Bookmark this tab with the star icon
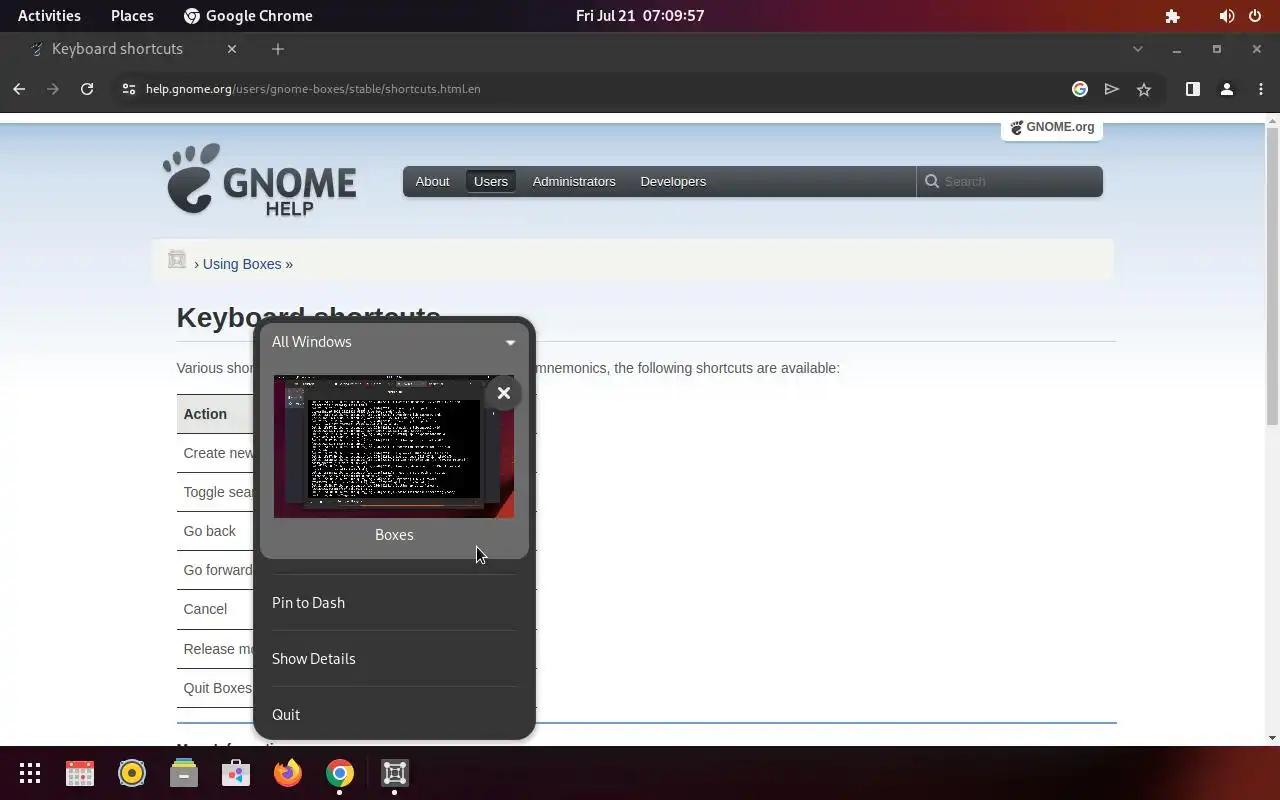Screen dimensions: 1280x800 pos(1144,89)
